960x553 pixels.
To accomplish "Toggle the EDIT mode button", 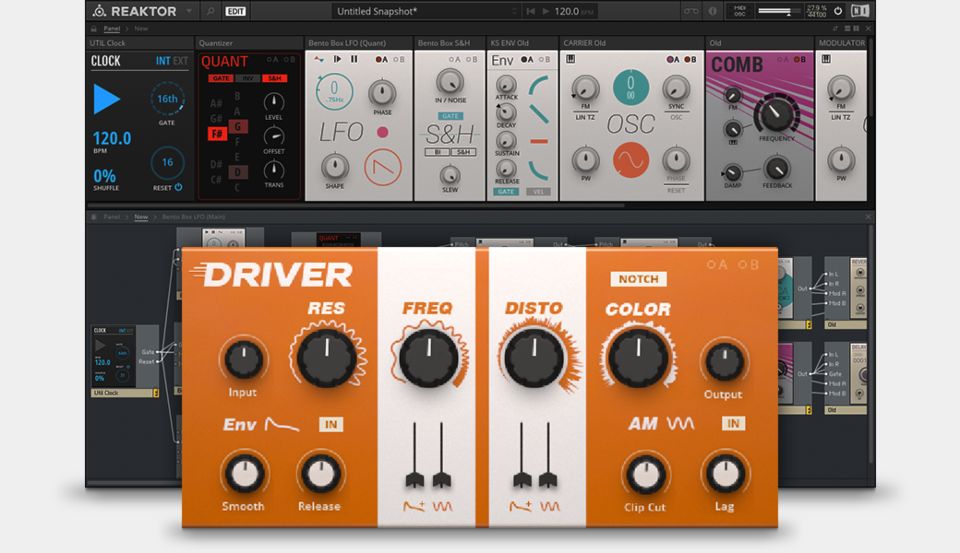I will 236,11.
